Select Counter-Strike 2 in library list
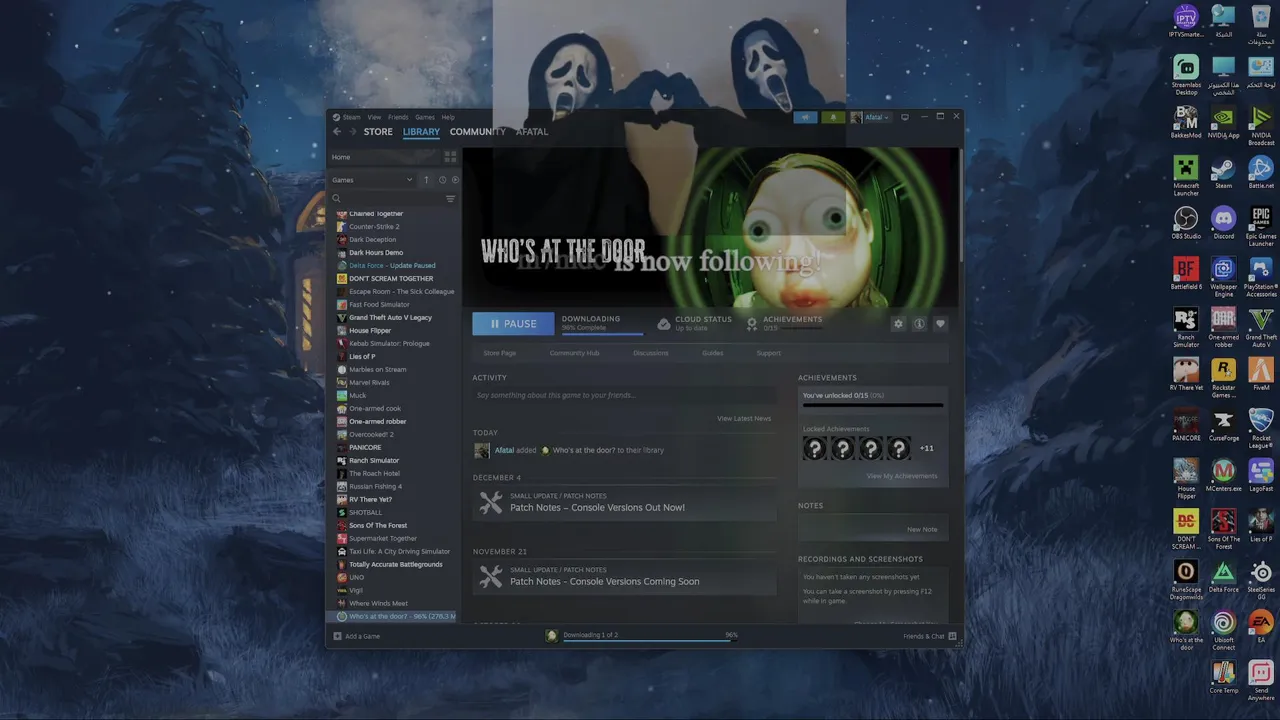This screenshot has width=1280, height=720. [x=374, y=227]
